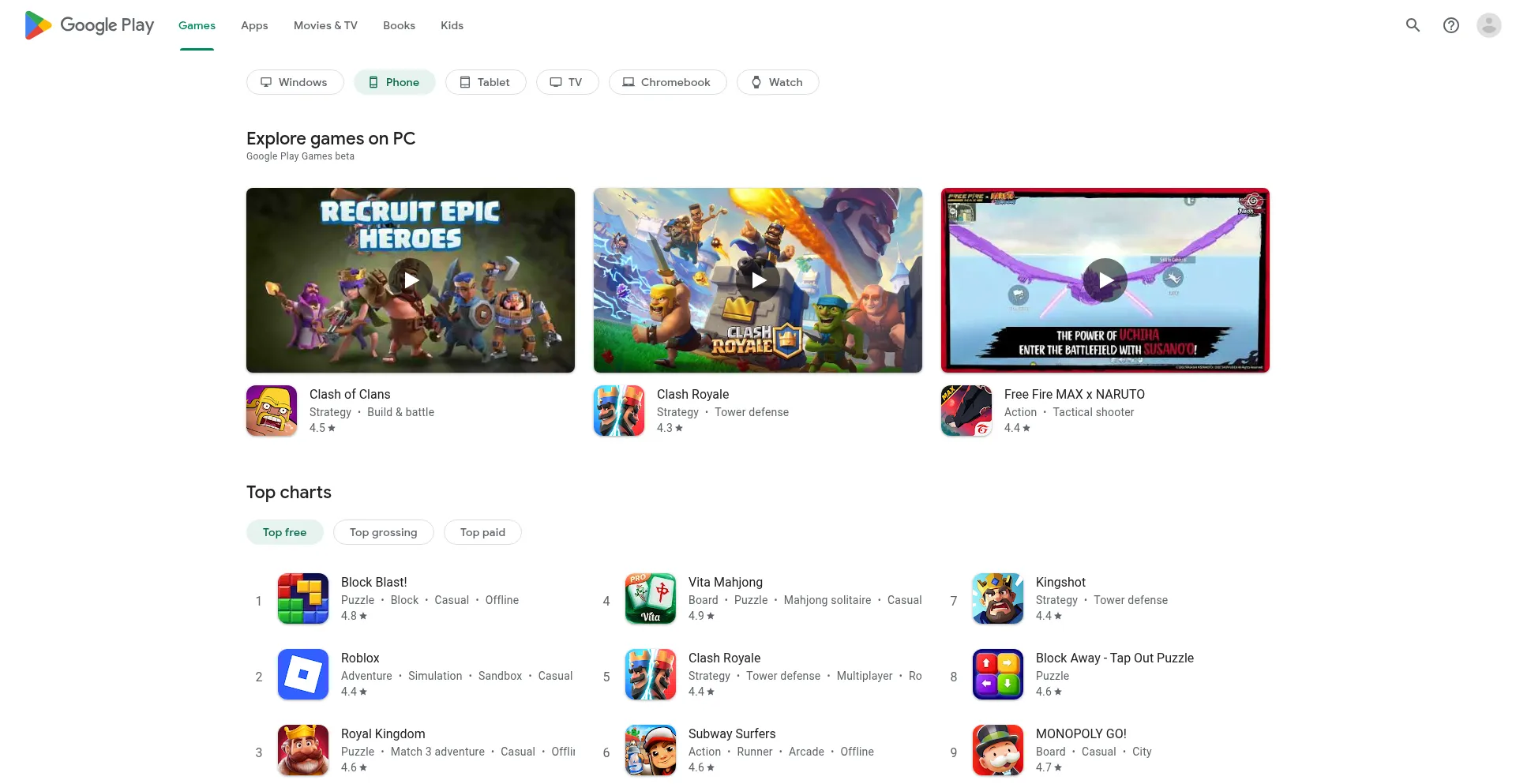The image size is (1516, 784).
Task: Switch to the Games tab
Action: [x=197, y=25]
